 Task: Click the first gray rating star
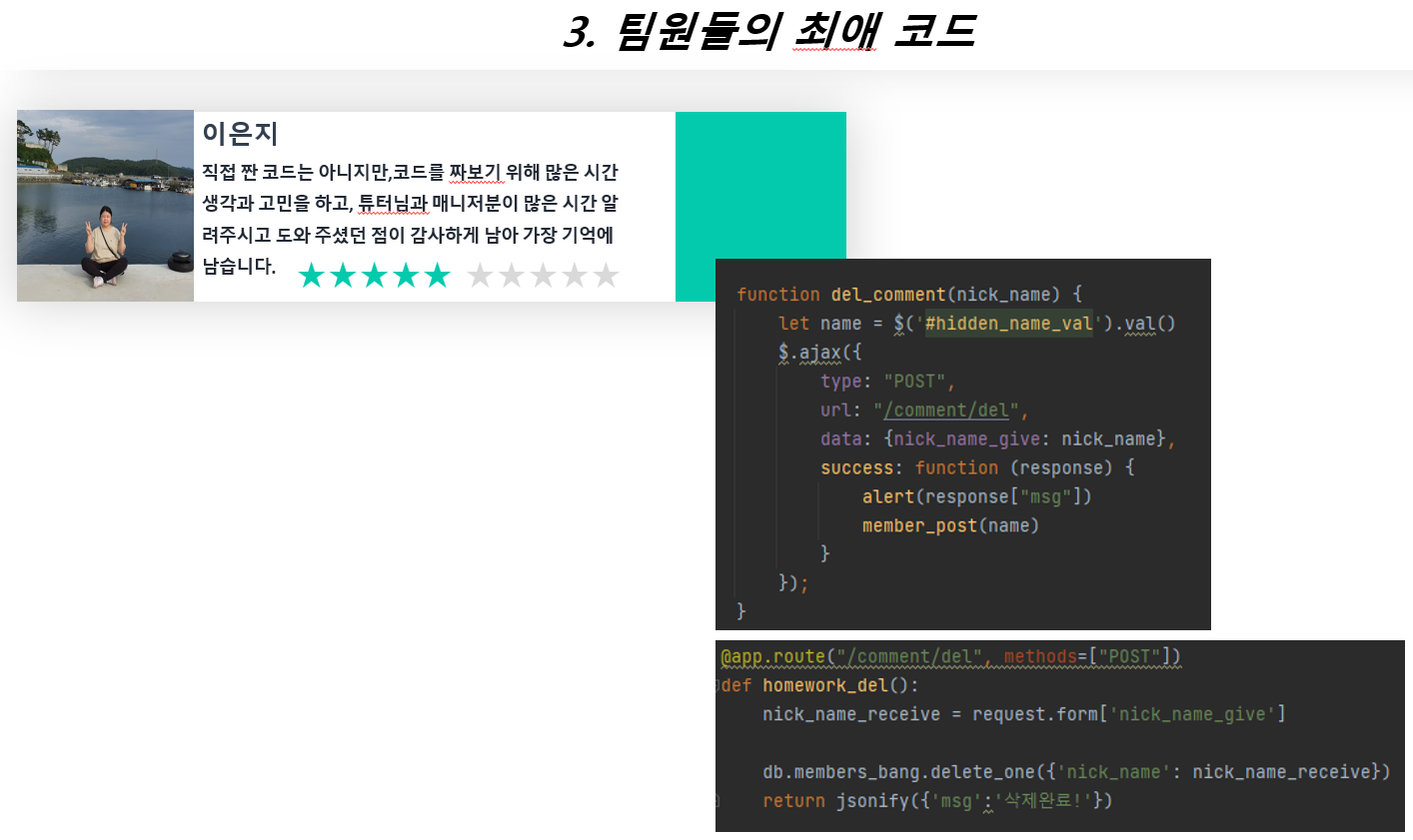[481, 276]
